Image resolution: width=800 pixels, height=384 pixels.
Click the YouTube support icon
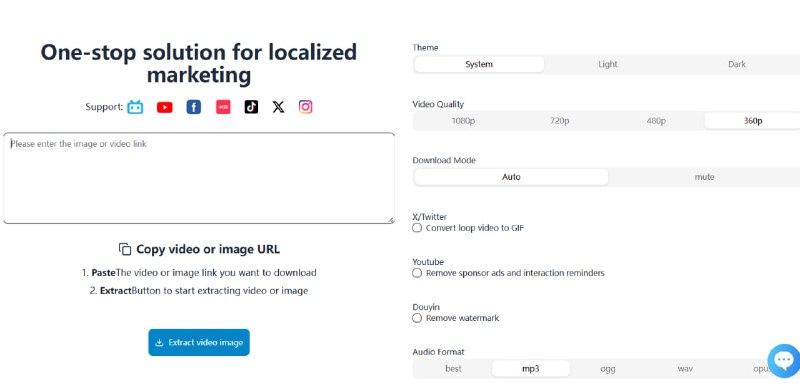coord(164,107)
